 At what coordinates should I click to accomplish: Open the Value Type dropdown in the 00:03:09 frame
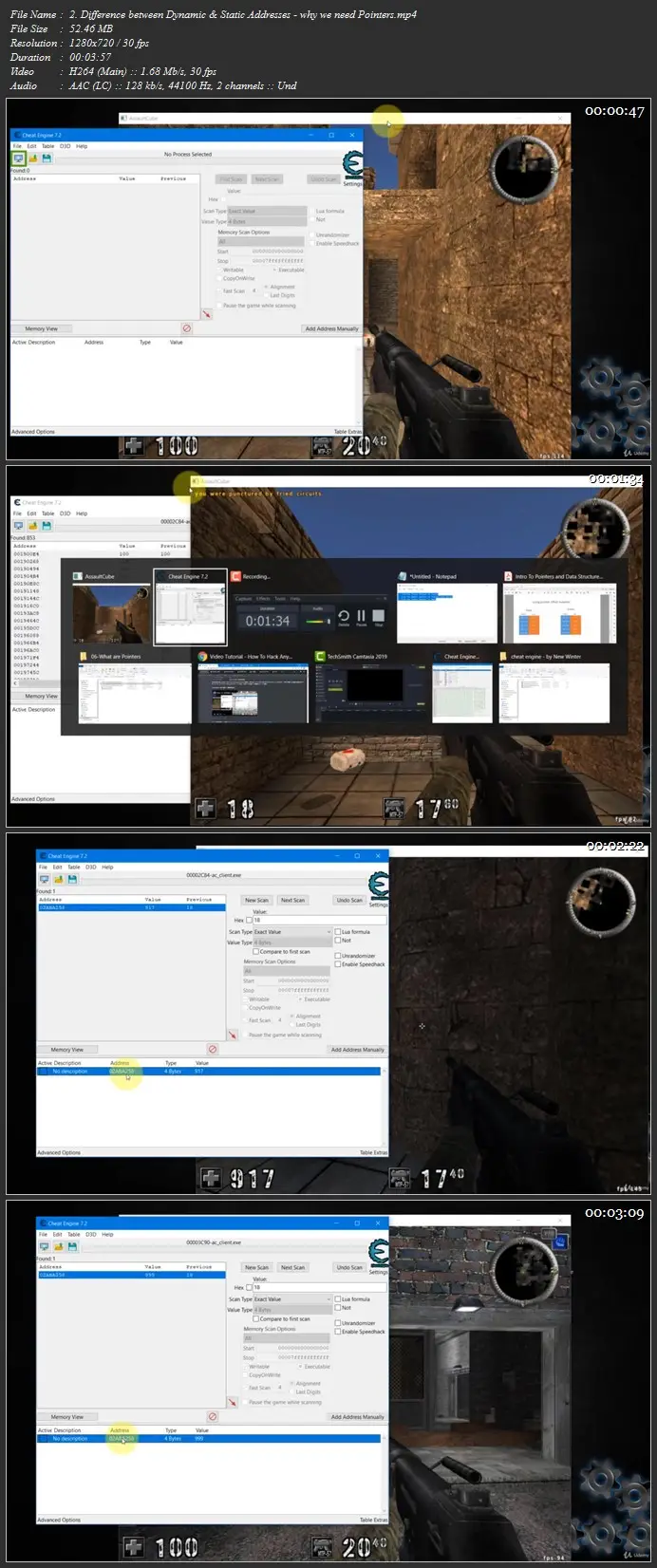point(292,1310)
